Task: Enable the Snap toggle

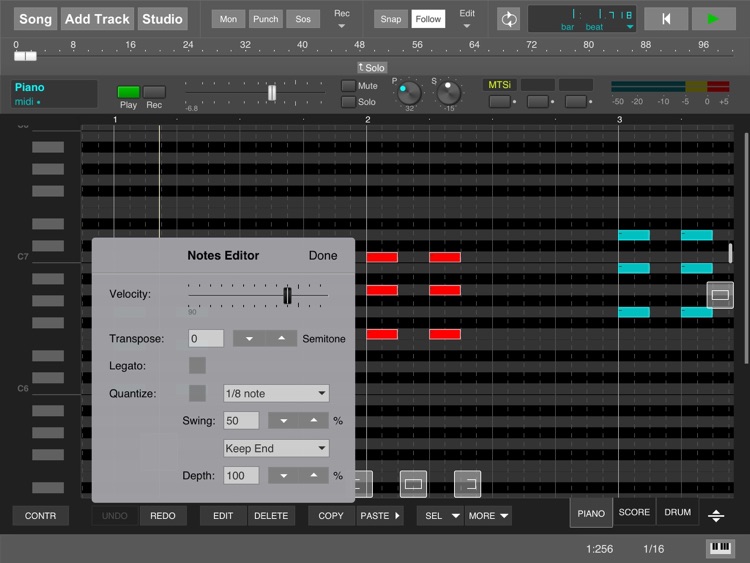Action: tap(391, 19)
